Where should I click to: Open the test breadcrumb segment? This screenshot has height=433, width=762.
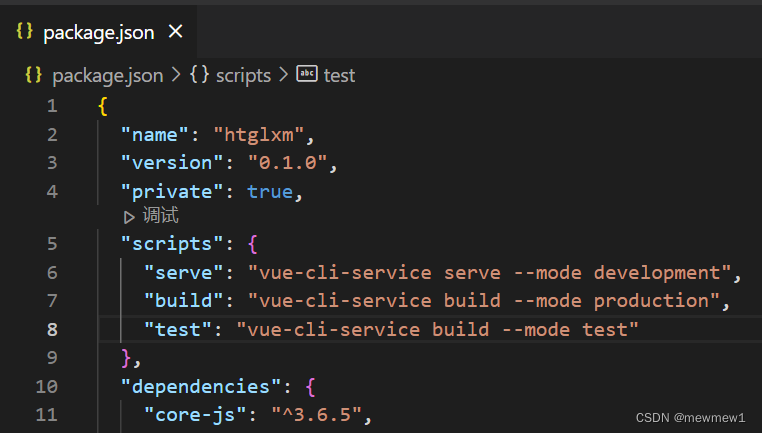[339, 76]
